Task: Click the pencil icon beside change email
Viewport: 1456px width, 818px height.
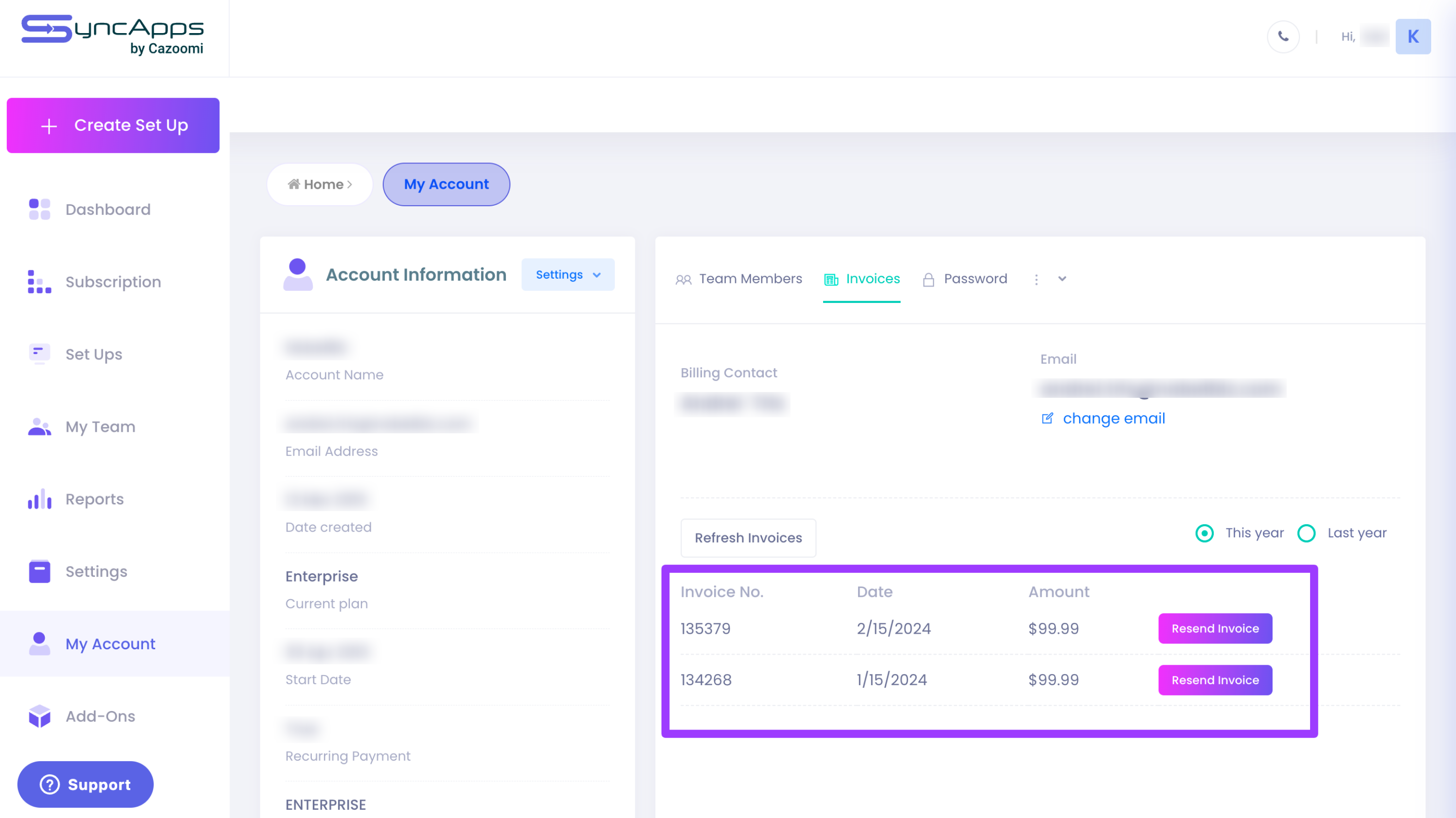Action: (x=1048, y=418)
